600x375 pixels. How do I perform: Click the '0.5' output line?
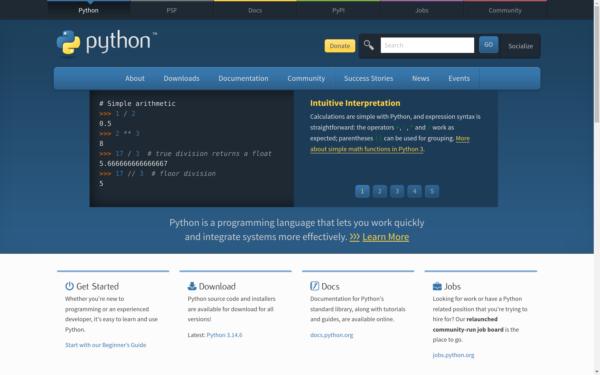pos(105,124)
